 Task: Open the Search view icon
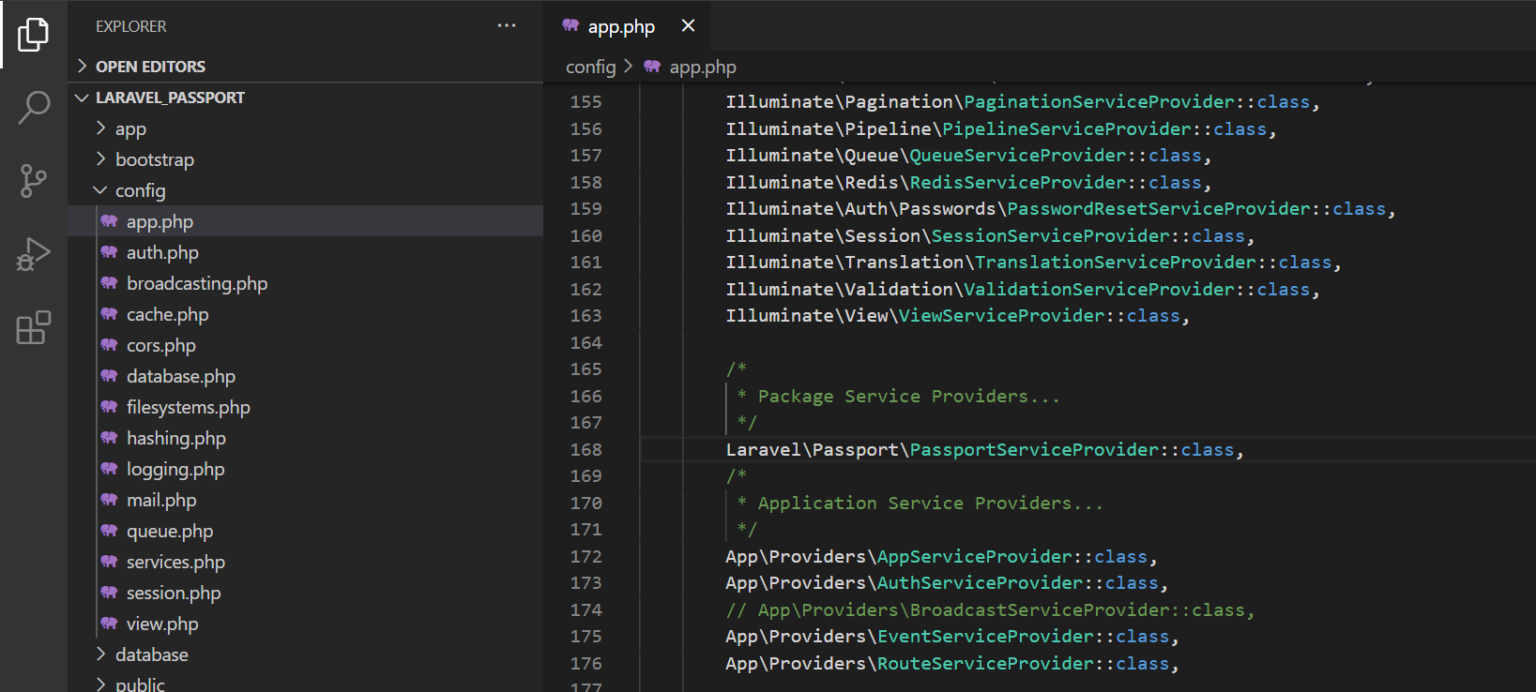pos(33,107)
